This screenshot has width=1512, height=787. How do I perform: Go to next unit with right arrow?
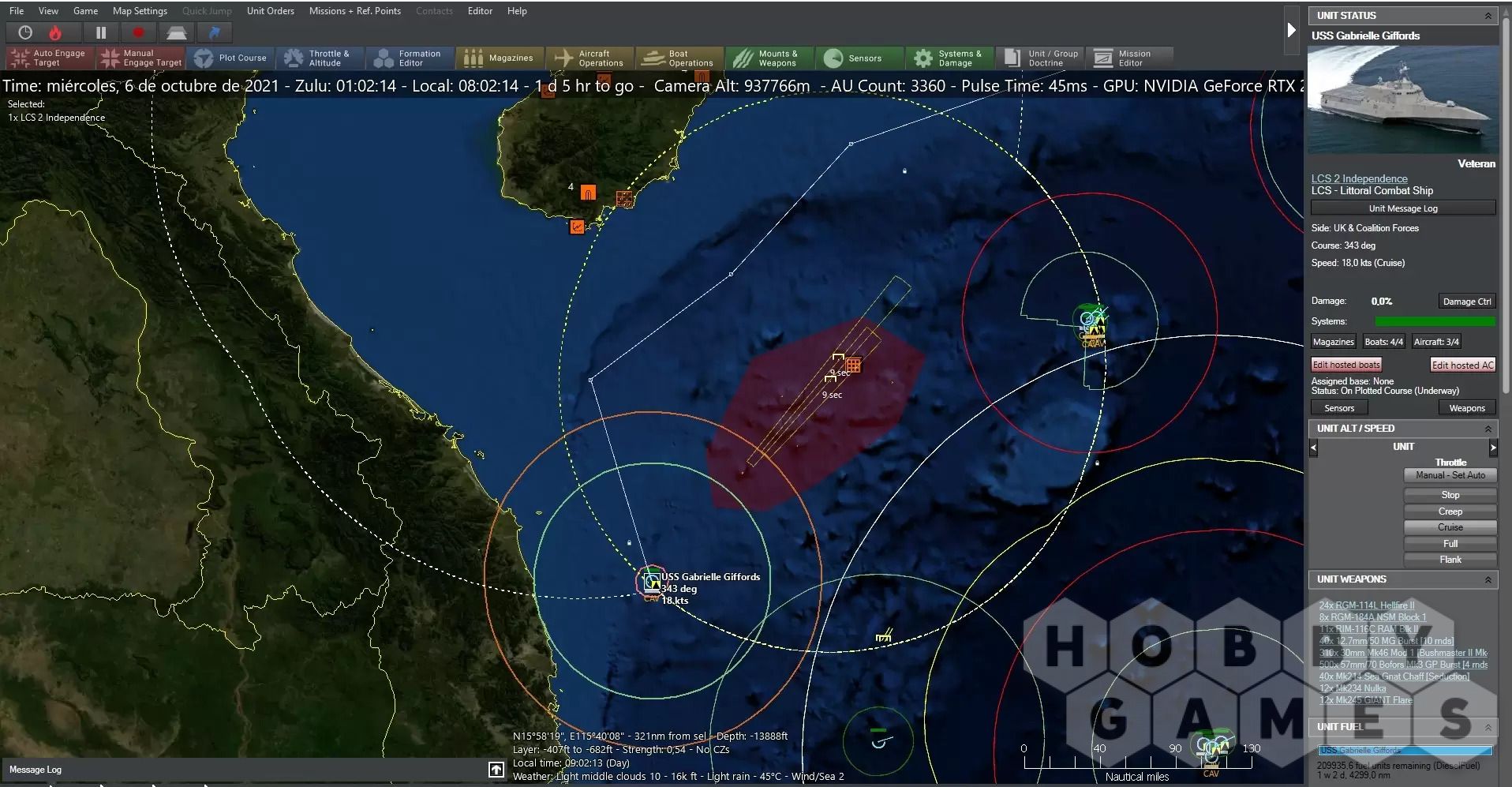pyautogui.click(x=1492, y=448)
